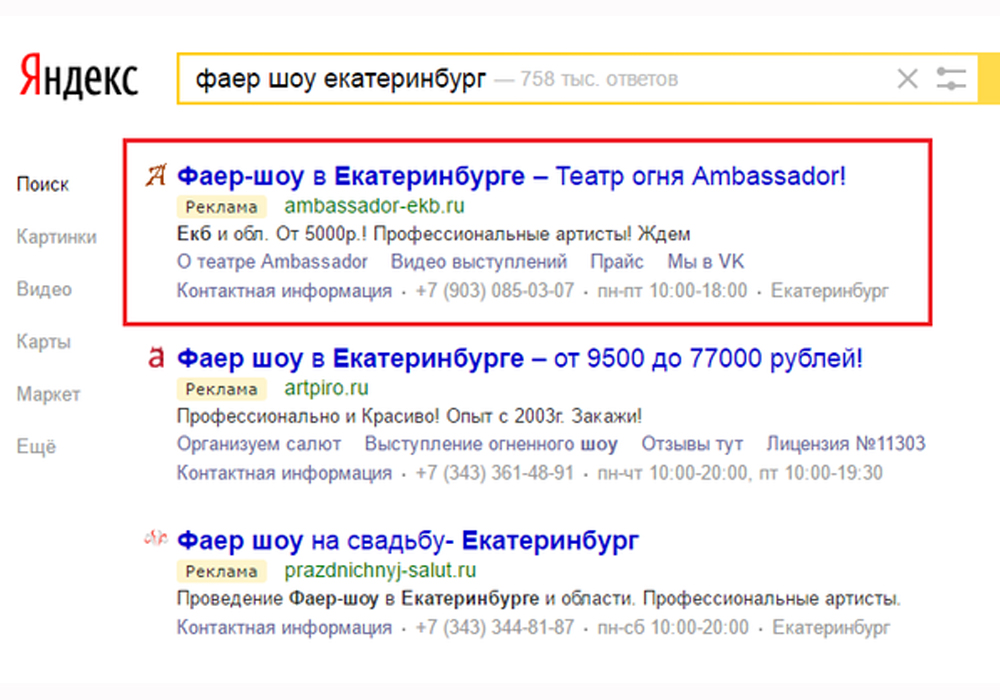The width and height of the screenshot is (1000, 700).
Task: Click the Реклама label next to artpiro.ru
Action: click(221, 389)
